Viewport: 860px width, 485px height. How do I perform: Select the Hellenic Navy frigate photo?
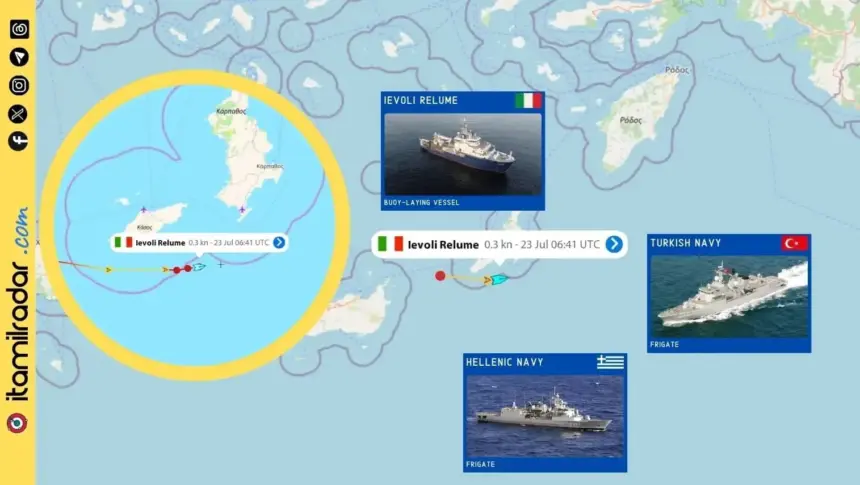tap(545, 416)
